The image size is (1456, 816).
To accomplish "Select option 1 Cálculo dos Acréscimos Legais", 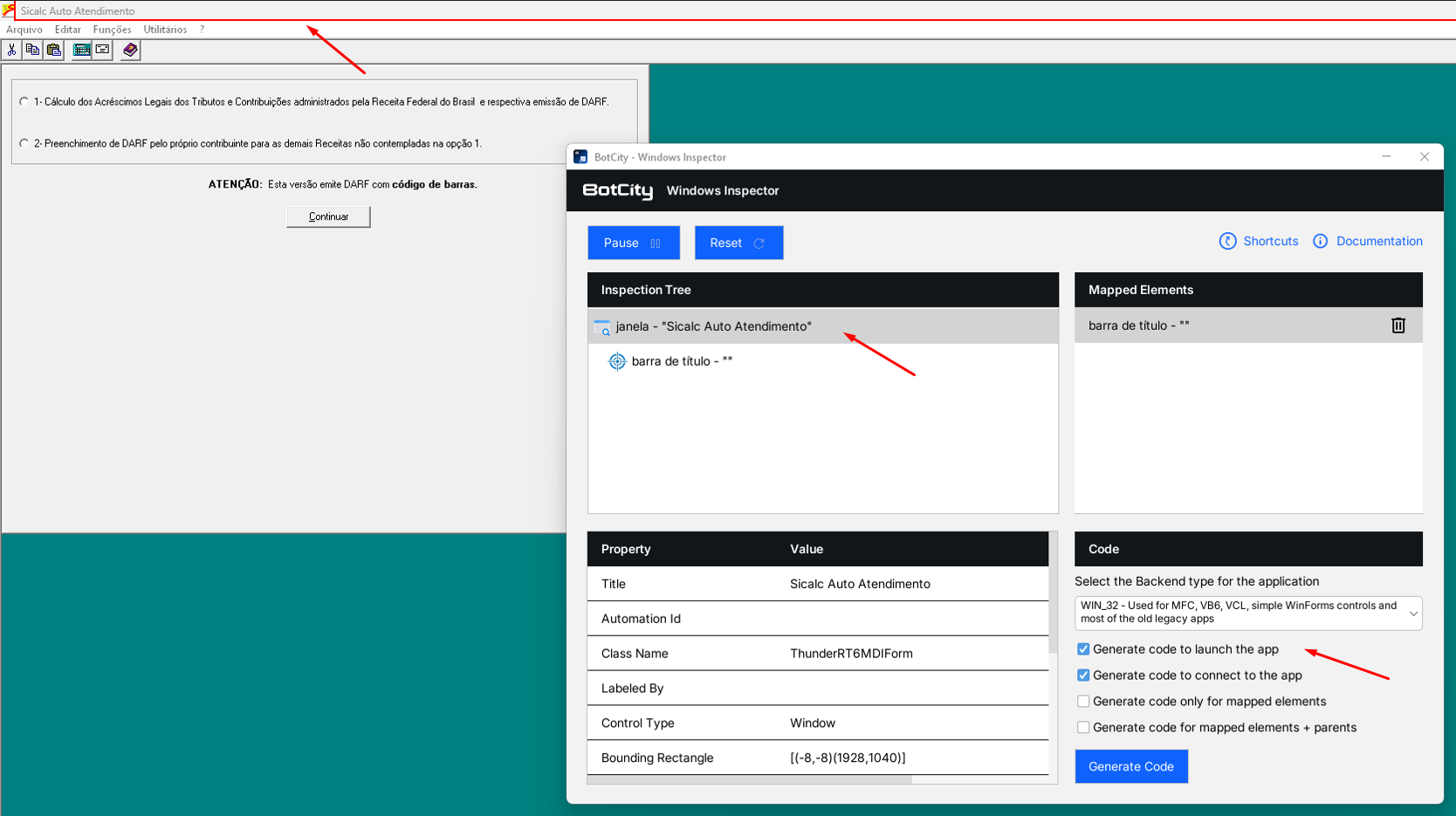I will (24, 102).
